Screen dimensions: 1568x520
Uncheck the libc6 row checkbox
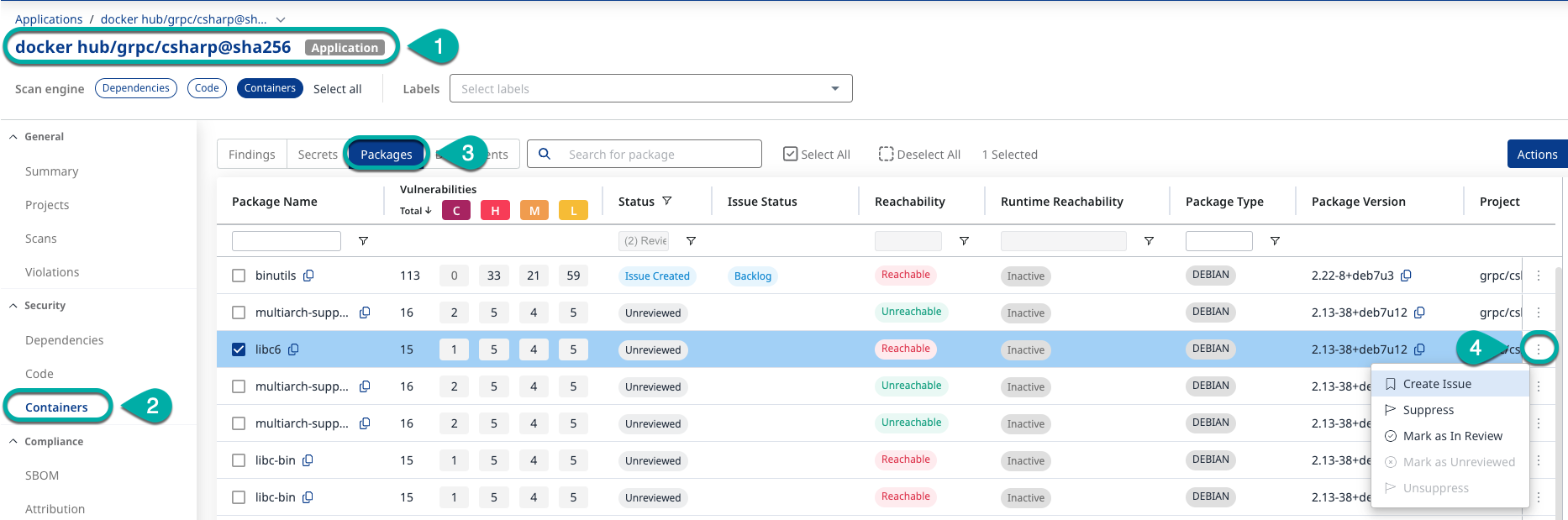point(239,349)
